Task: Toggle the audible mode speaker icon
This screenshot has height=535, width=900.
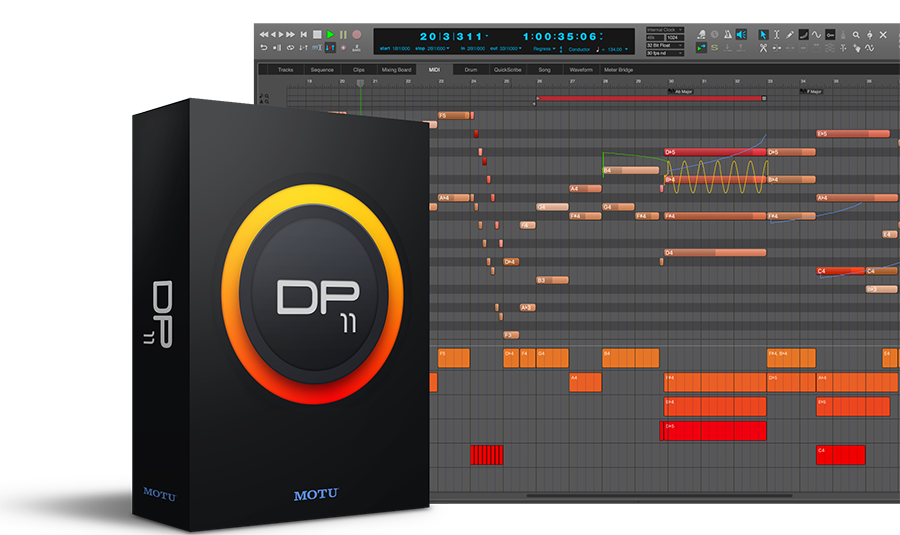Action: (x=741, y=35)
